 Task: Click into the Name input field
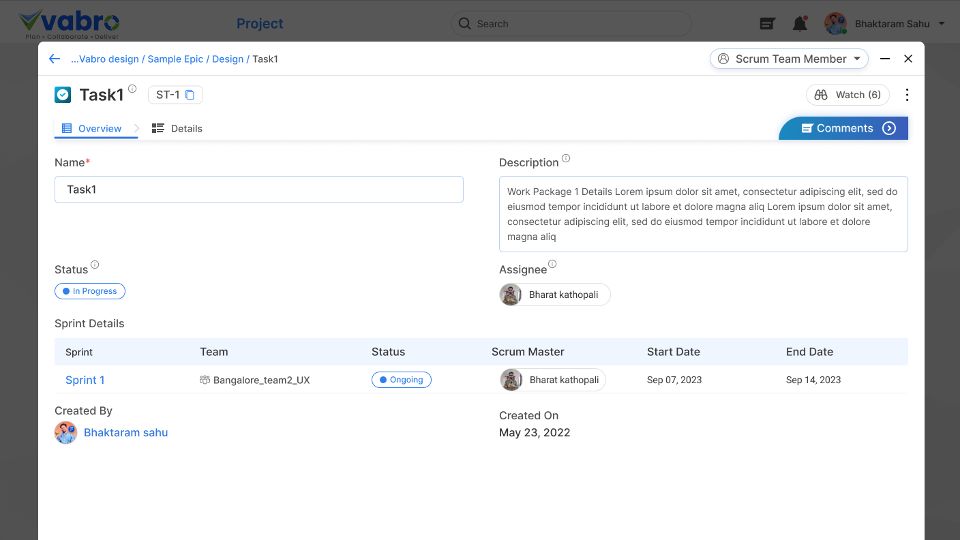pyautogui.click(x=258, y=190)
